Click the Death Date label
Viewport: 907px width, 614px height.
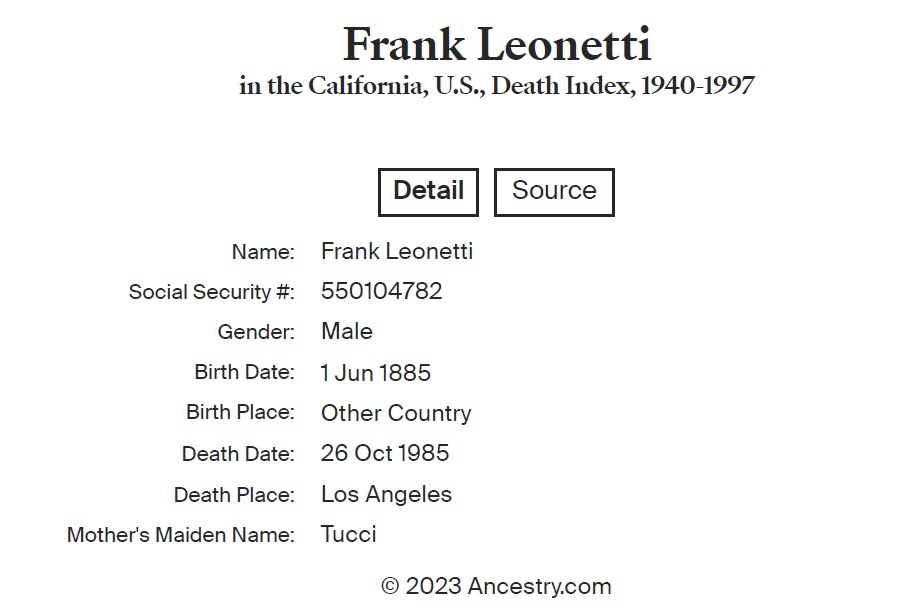point(238,454)
